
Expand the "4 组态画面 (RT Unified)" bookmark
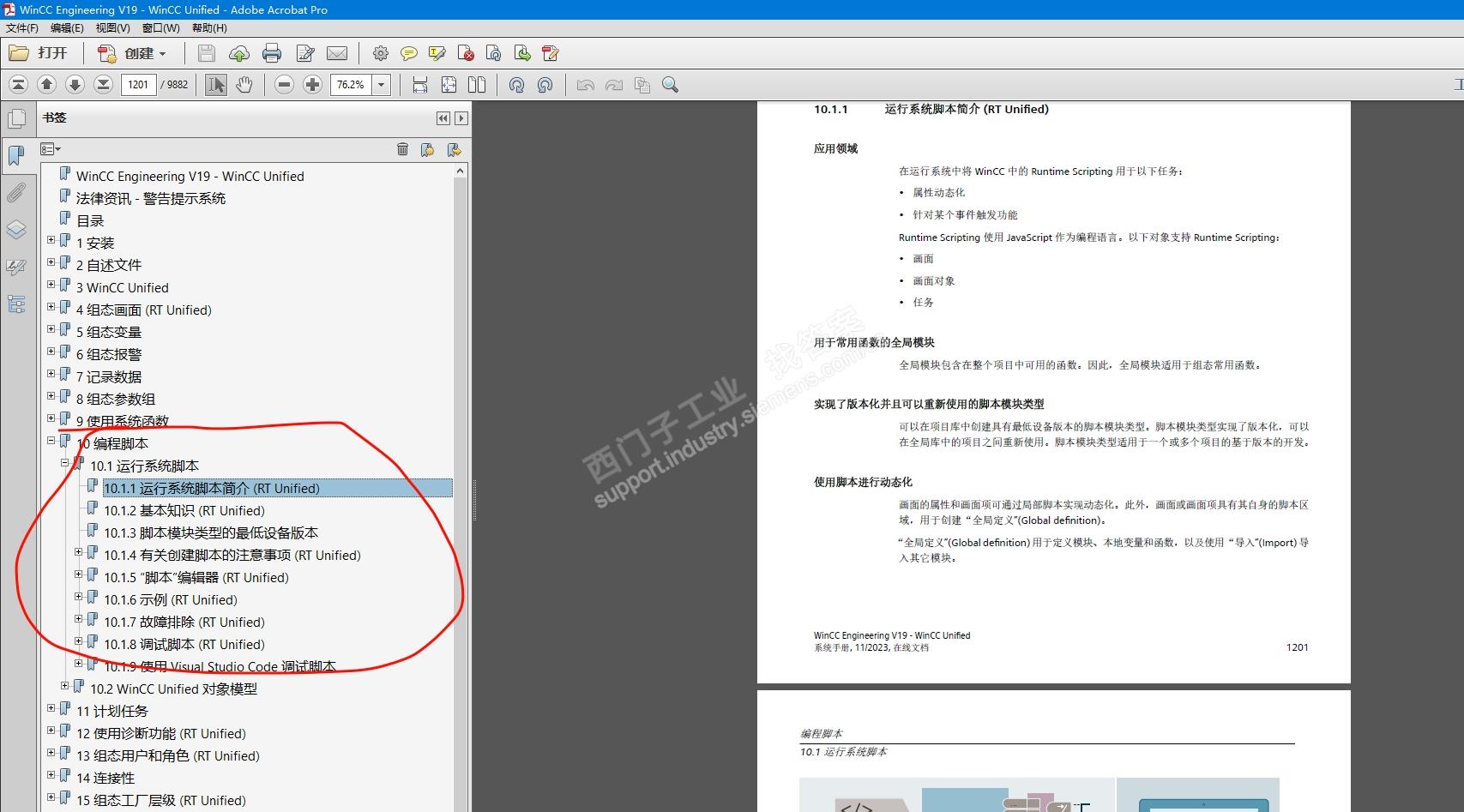pyautogui.click(x=51, y=307)
